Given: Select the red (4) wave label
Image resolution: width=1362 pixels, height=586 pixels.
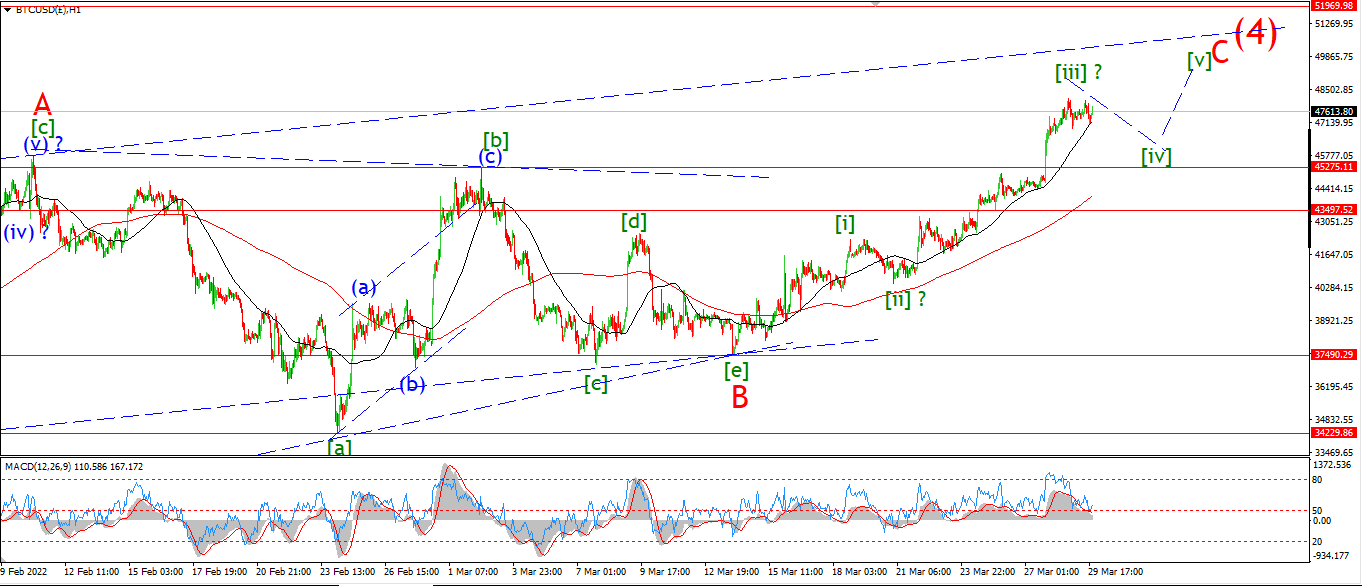Looking at the screenshot, I should (x=1256, y=34).
